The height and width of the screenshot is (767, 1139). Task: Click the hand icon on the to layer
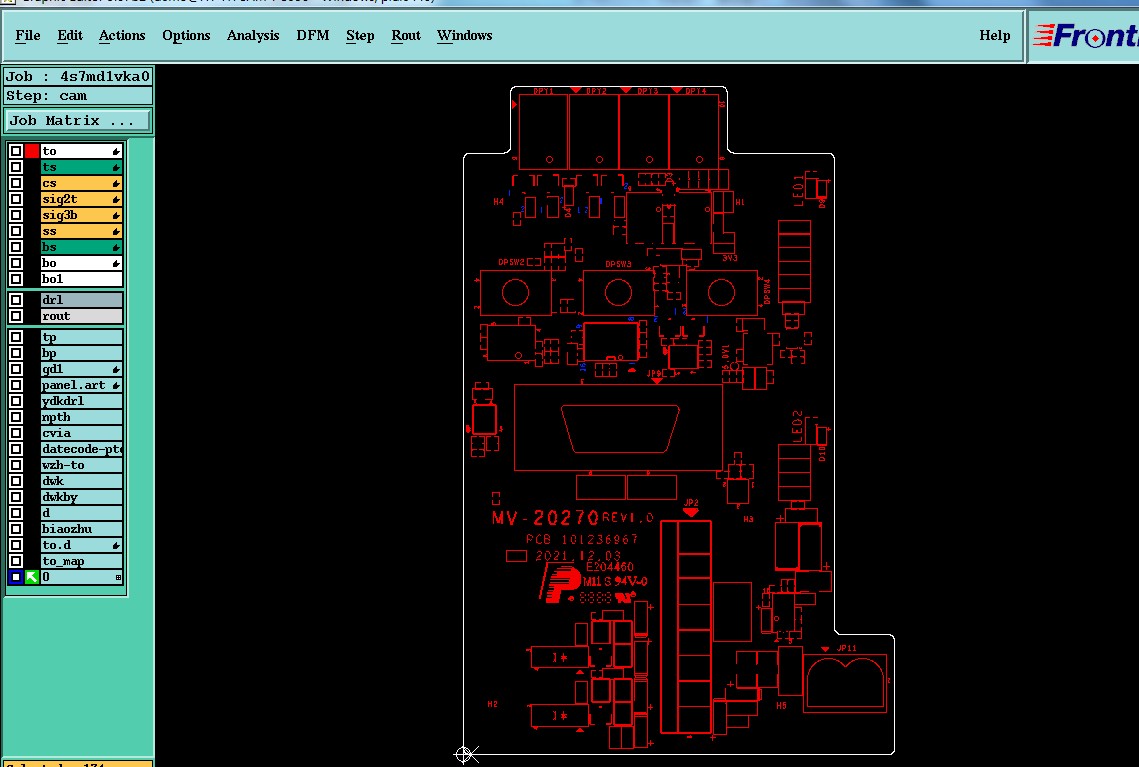(116, 151)
